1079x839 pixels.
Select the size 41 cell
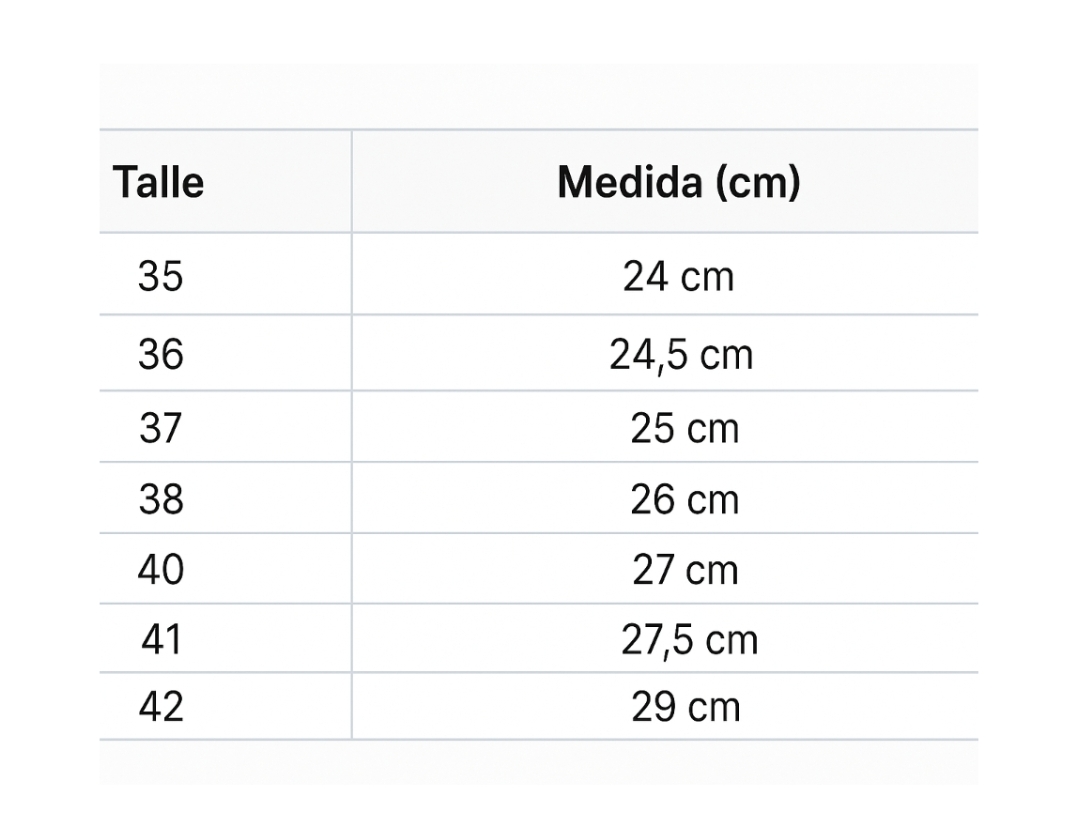[x=161, y=639]
